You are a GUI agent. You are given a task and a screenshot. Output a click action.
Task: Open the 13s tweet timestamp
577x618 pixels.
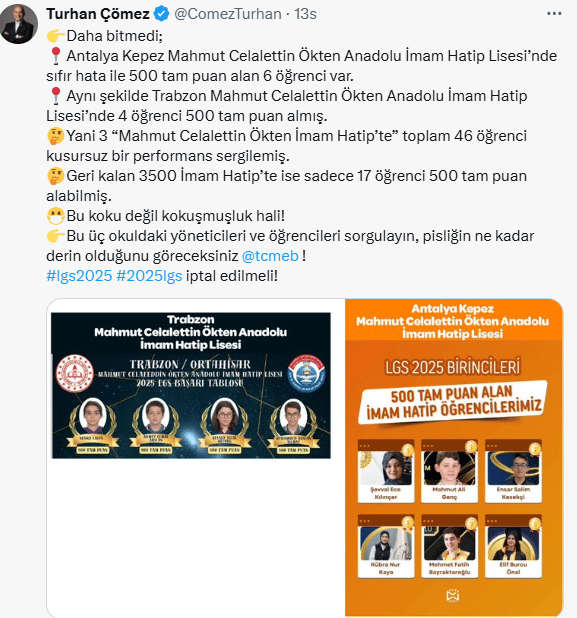coord(305,14)
